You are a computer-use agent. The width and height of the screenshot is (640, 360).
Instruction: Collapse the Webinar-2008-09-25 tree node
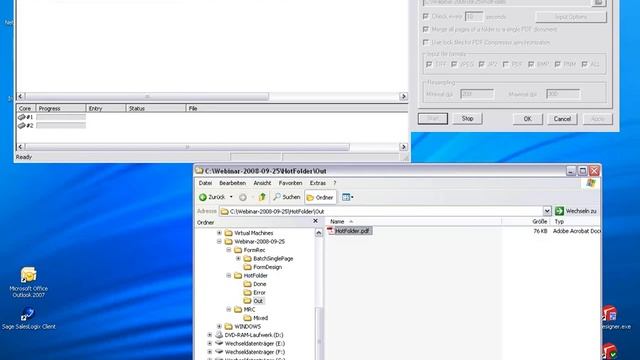[x=219, y=242]
